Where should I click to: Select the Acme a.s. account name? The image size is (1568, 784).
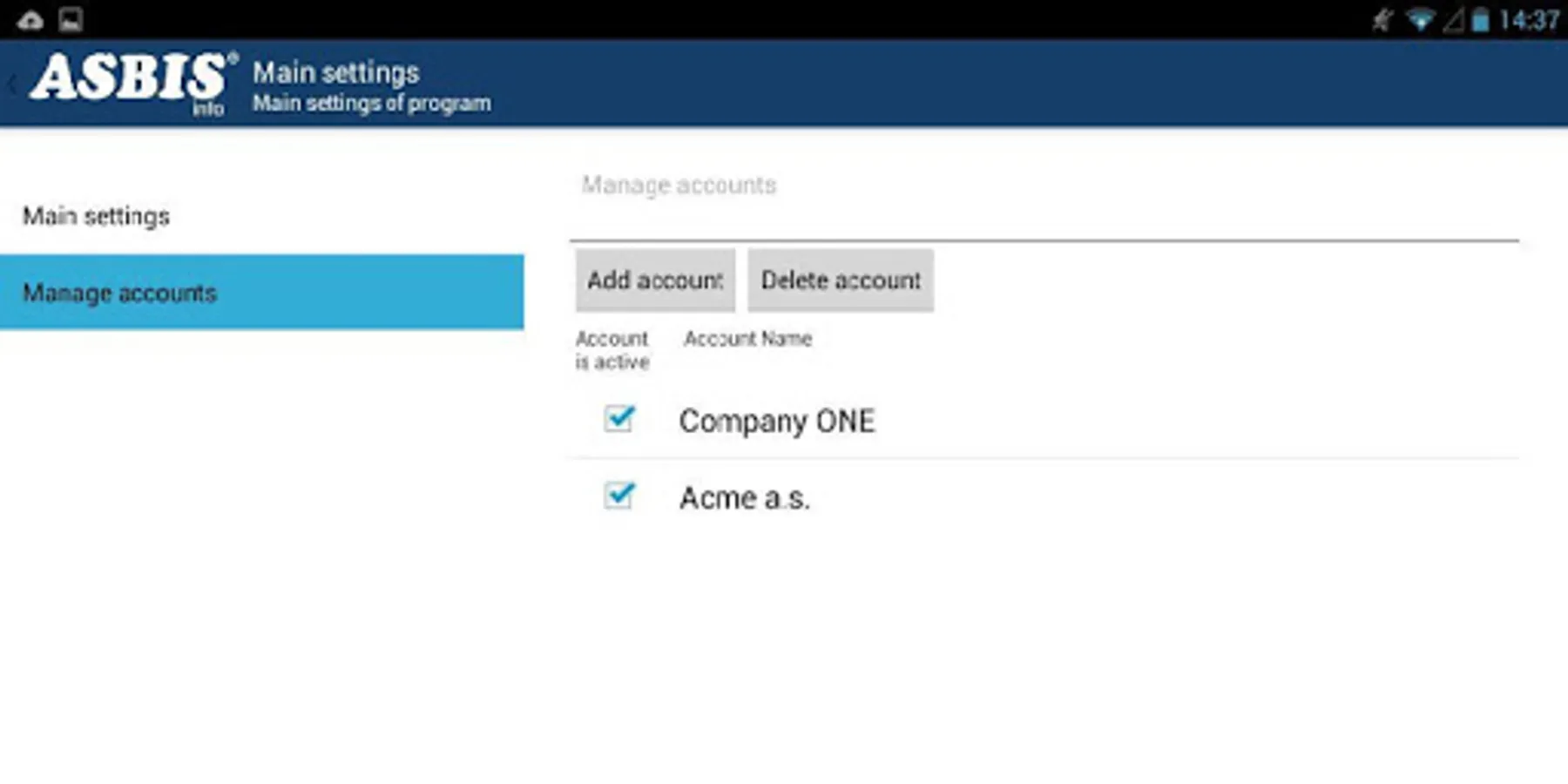click(x=745, y=497)
